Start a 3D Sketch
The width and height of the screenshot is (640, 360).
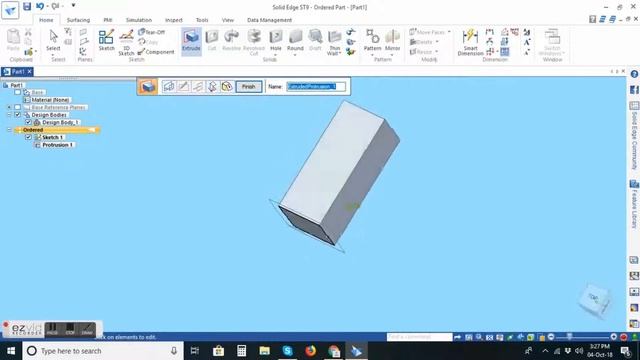(126, 42)
